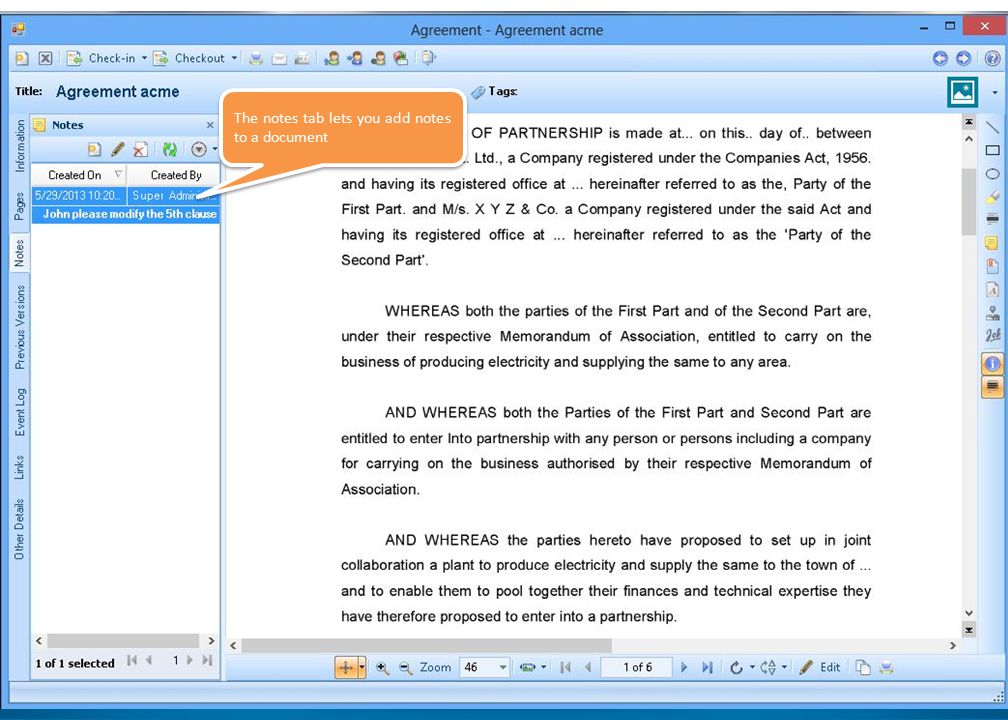Switch to the Pages side tab
1008x720 pixels.
point(20,206)
